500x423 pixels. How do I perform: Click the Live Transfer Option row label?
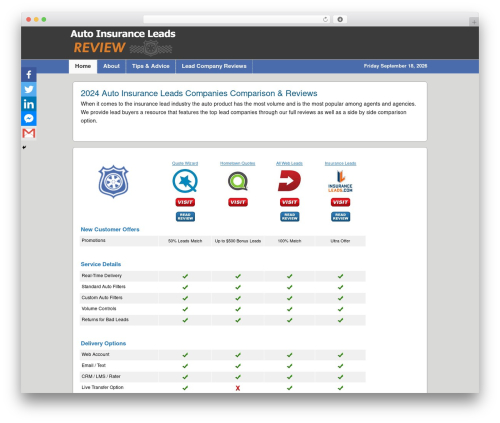pyautogui.click(x=103, y=387)
